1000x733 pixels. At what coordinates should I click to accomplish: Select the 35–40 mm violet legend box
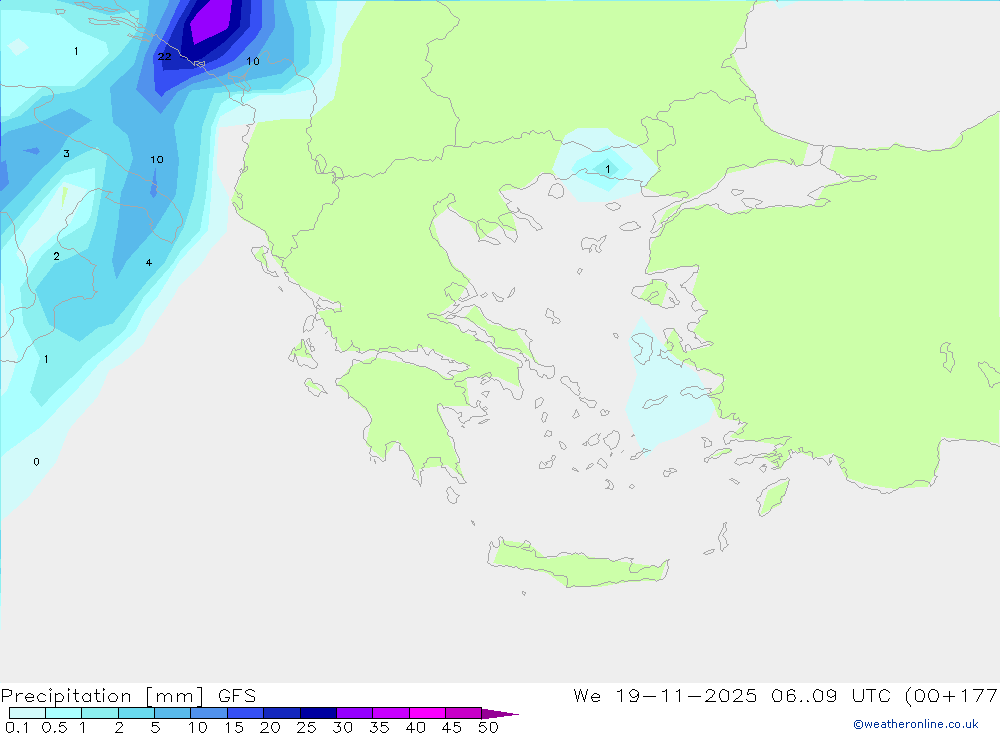(391, 713)
